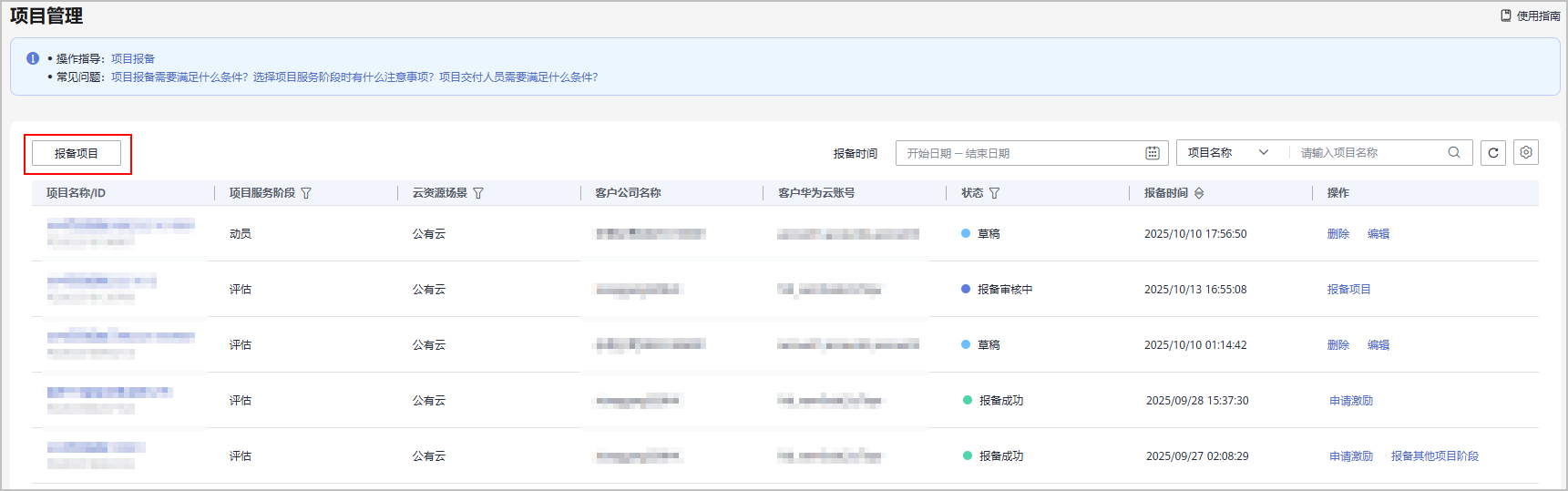Click the calendar icon in date range
The image size is (1568, 491).
coord(1152,153)
